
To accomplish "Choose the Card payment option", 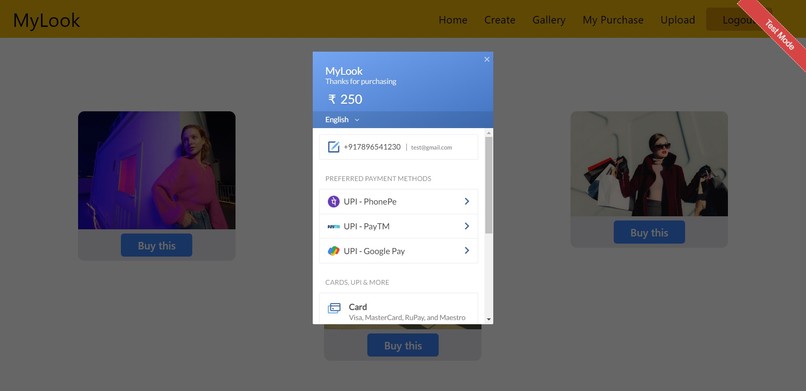I will [398, 308].
